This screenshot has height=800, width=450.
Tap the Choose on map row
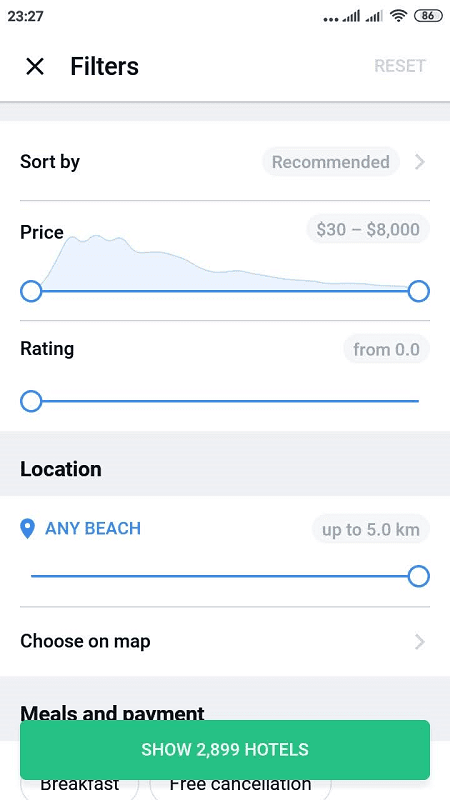(225, 641)
